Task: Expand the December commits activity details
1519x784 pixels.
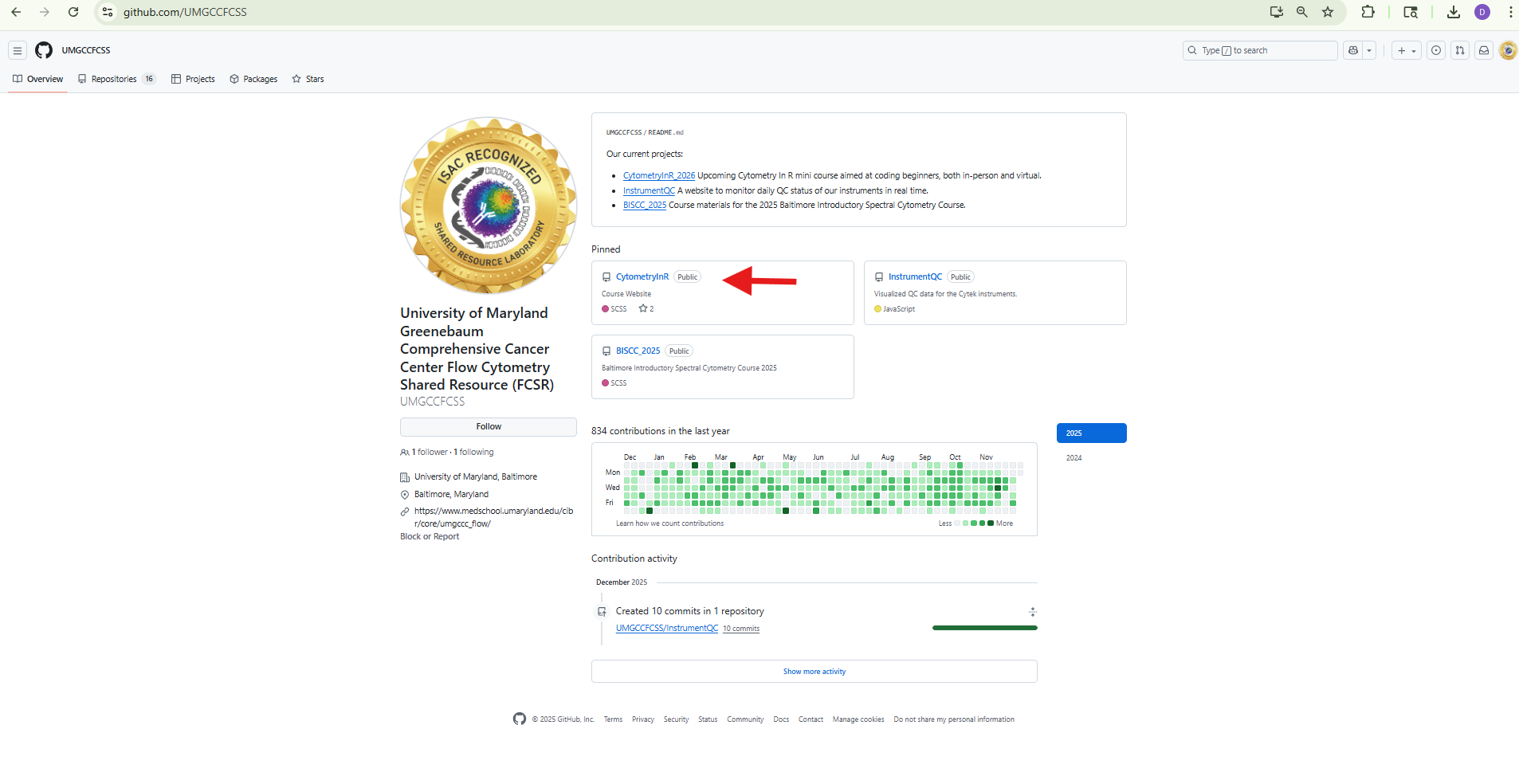Action: [x=1032, y=612]
